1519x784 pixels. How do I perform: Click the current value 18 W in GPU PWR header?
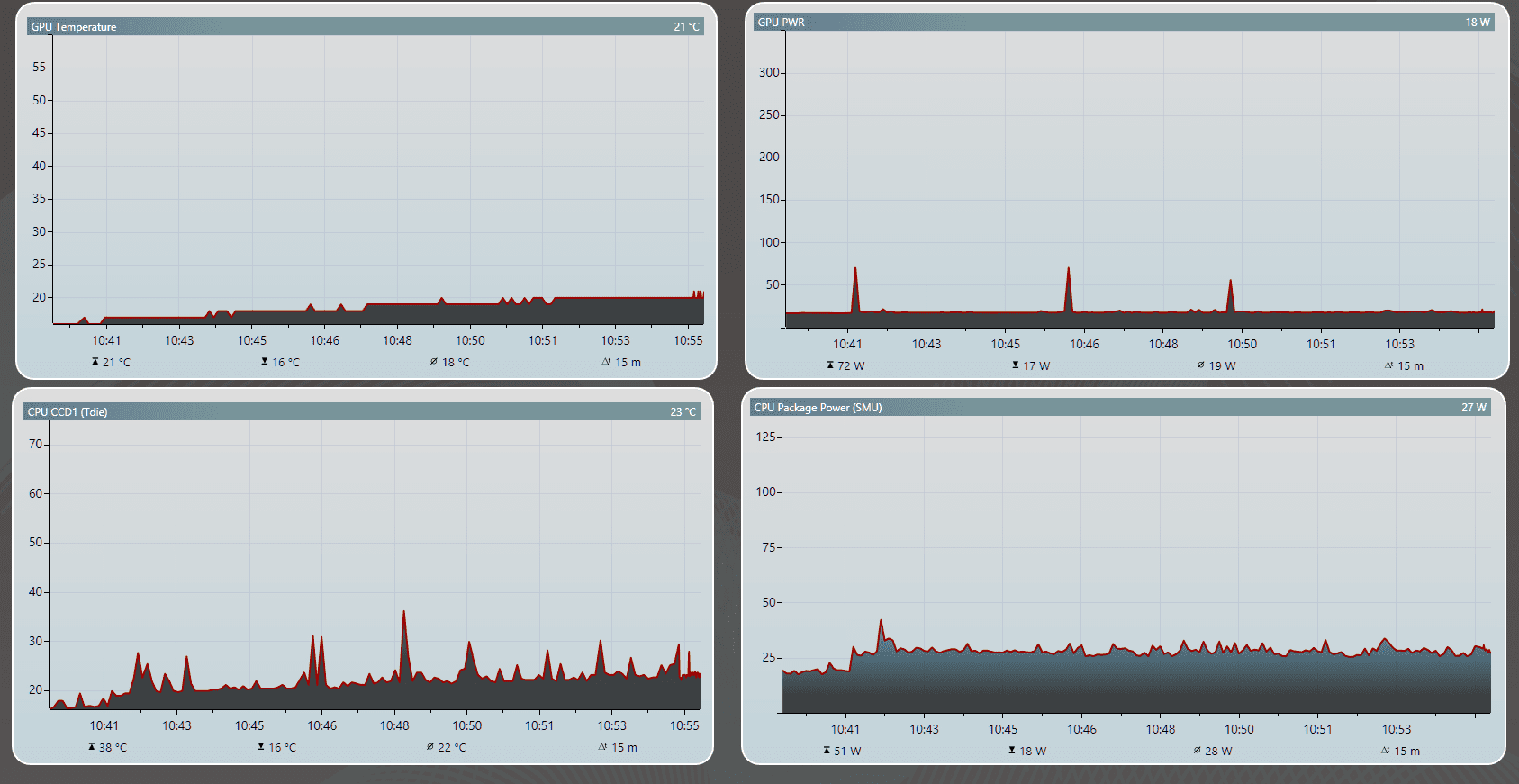(x=1478, y=23)
